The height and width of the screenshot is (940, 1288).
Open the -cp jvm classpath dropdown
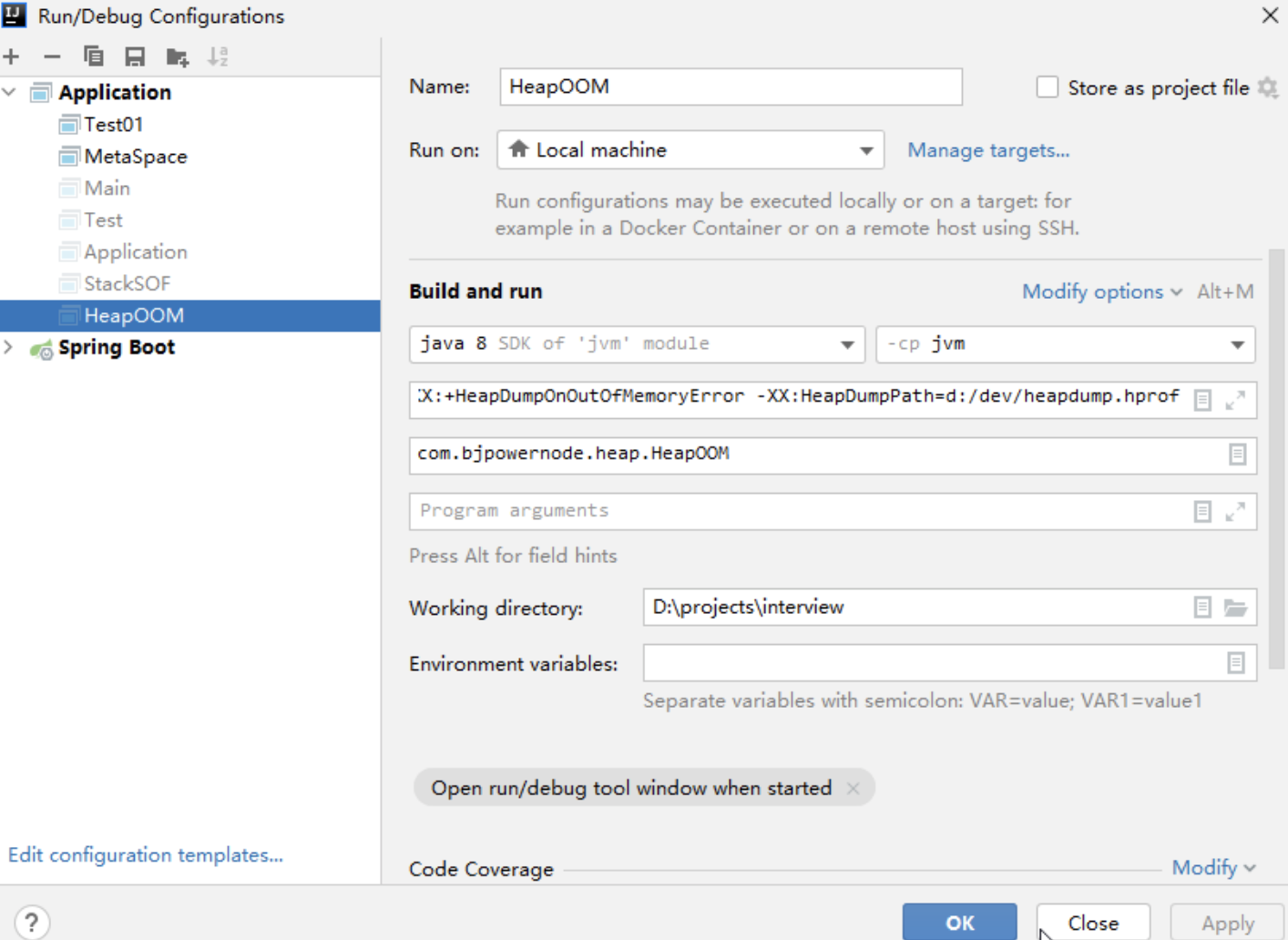[1065, 344]
